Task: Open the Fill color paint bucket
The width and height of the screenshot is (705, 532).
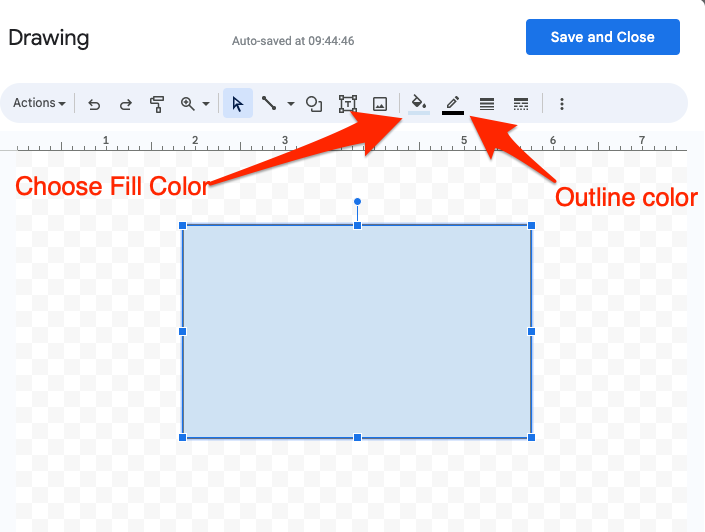Action: pyautogui.click(x=419, y=104)
